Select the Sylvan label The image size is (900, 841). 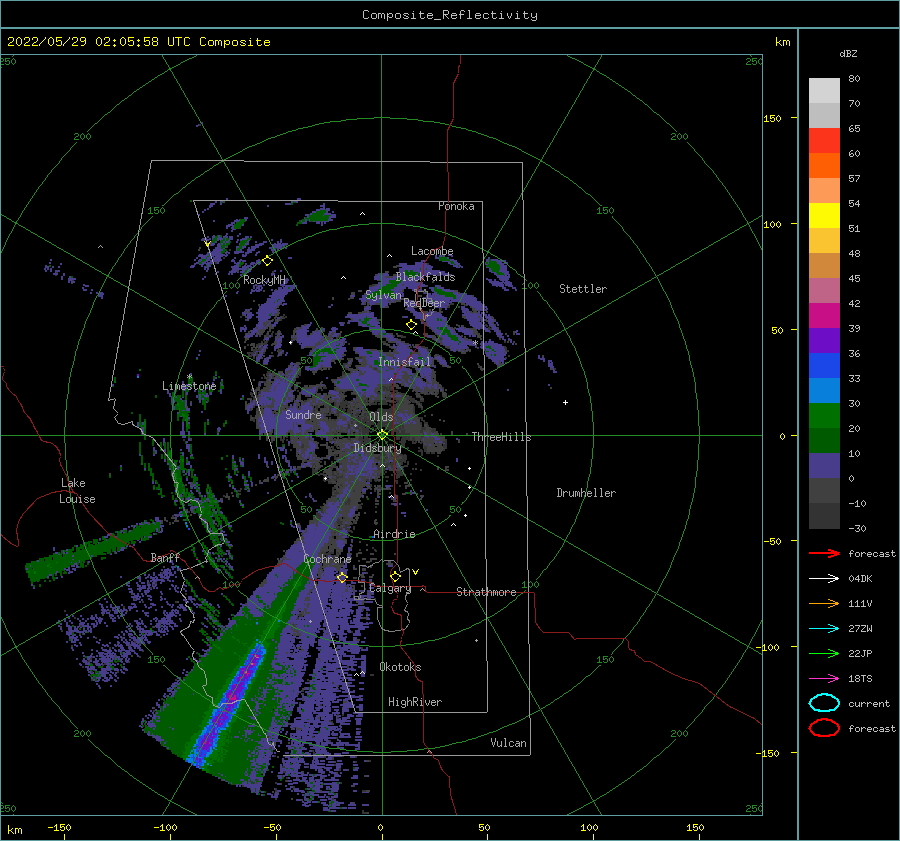(x=384, y=295)
